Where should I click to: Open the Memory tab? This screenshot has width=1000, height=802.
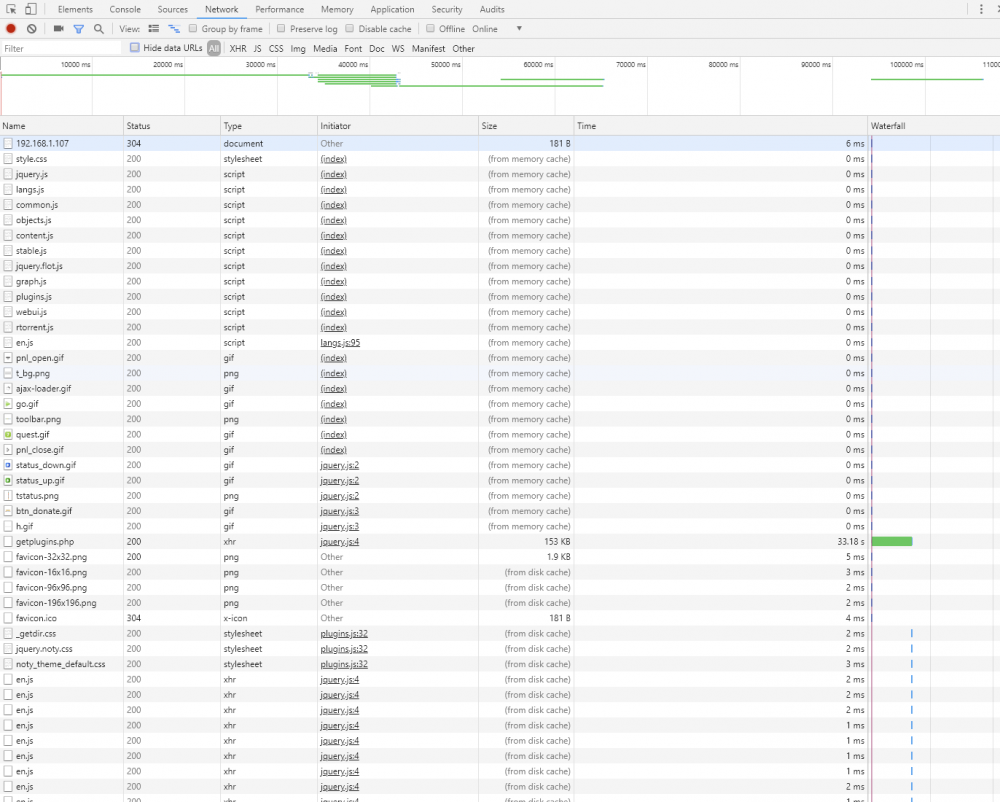[x=337, y=10]
